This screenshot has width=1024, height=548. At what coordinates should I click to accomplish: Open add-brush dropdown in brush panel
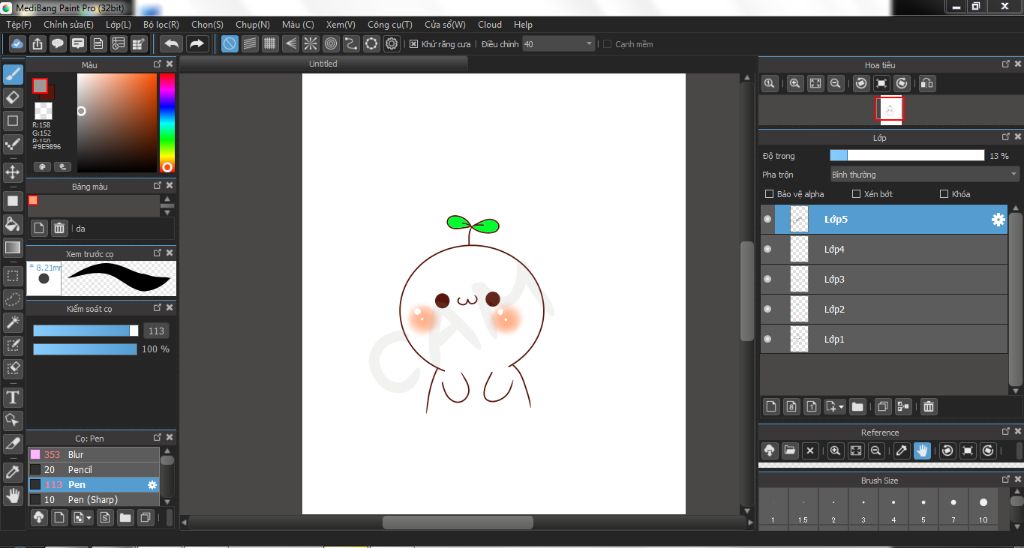pos(89,518)
